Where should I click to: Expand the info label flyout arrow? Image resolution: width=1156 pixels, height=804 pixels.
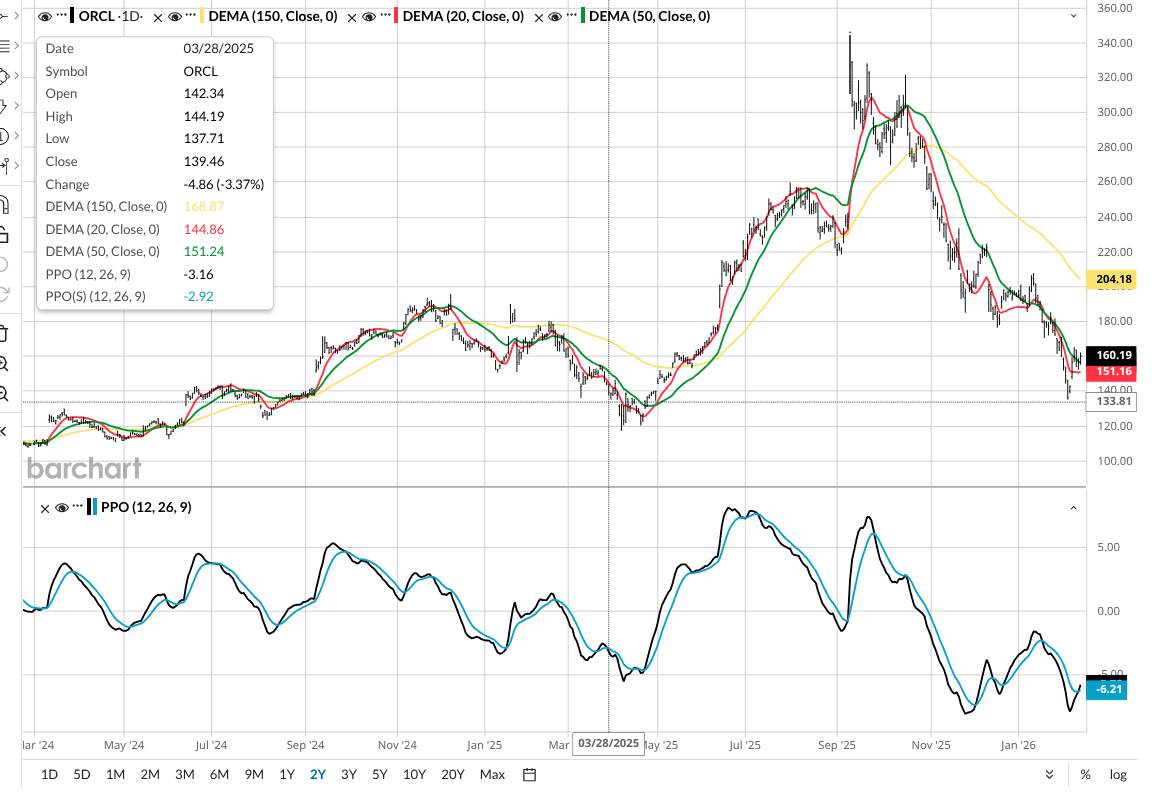17,137
